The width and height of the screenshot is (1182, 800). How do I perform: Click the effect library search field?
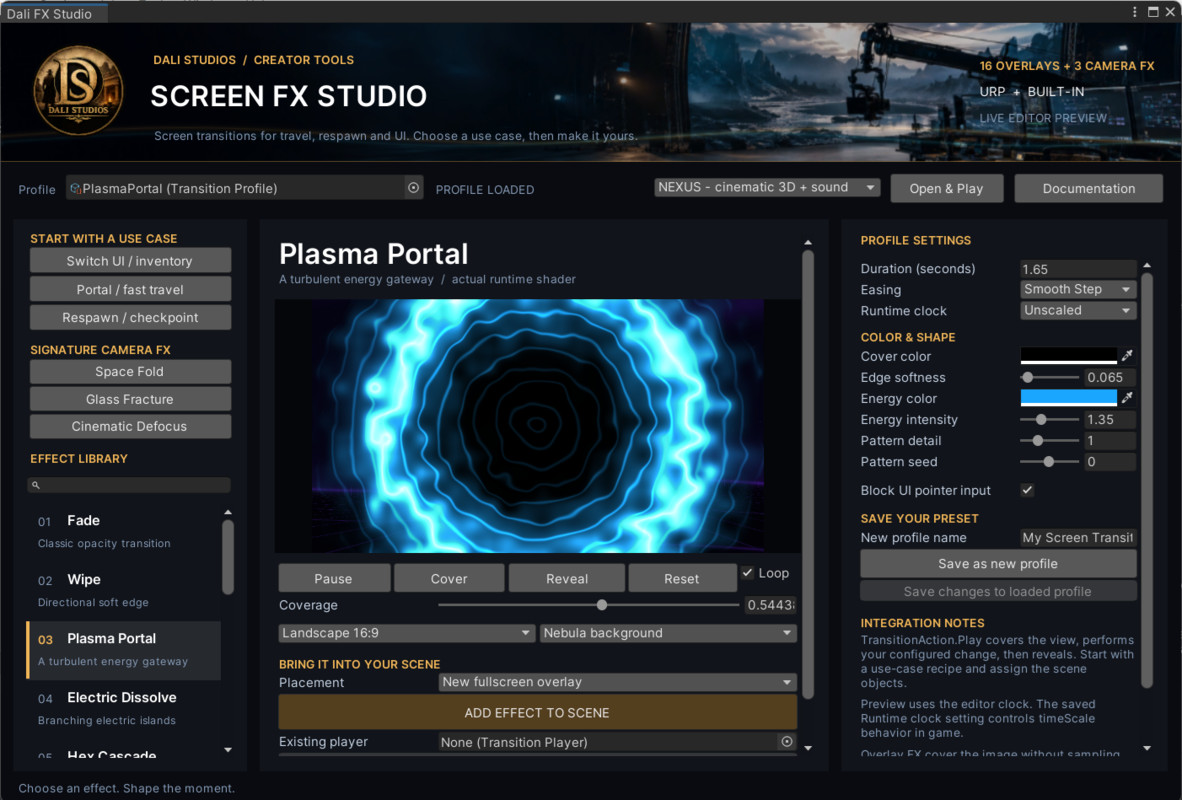(x=129, y=485)
